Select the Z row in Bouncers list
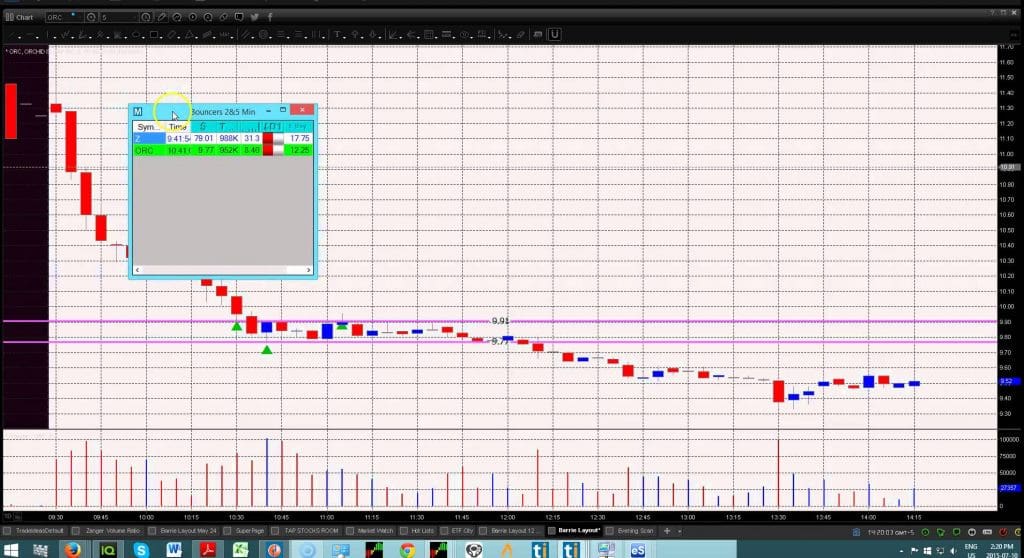 tap(223, 139)
